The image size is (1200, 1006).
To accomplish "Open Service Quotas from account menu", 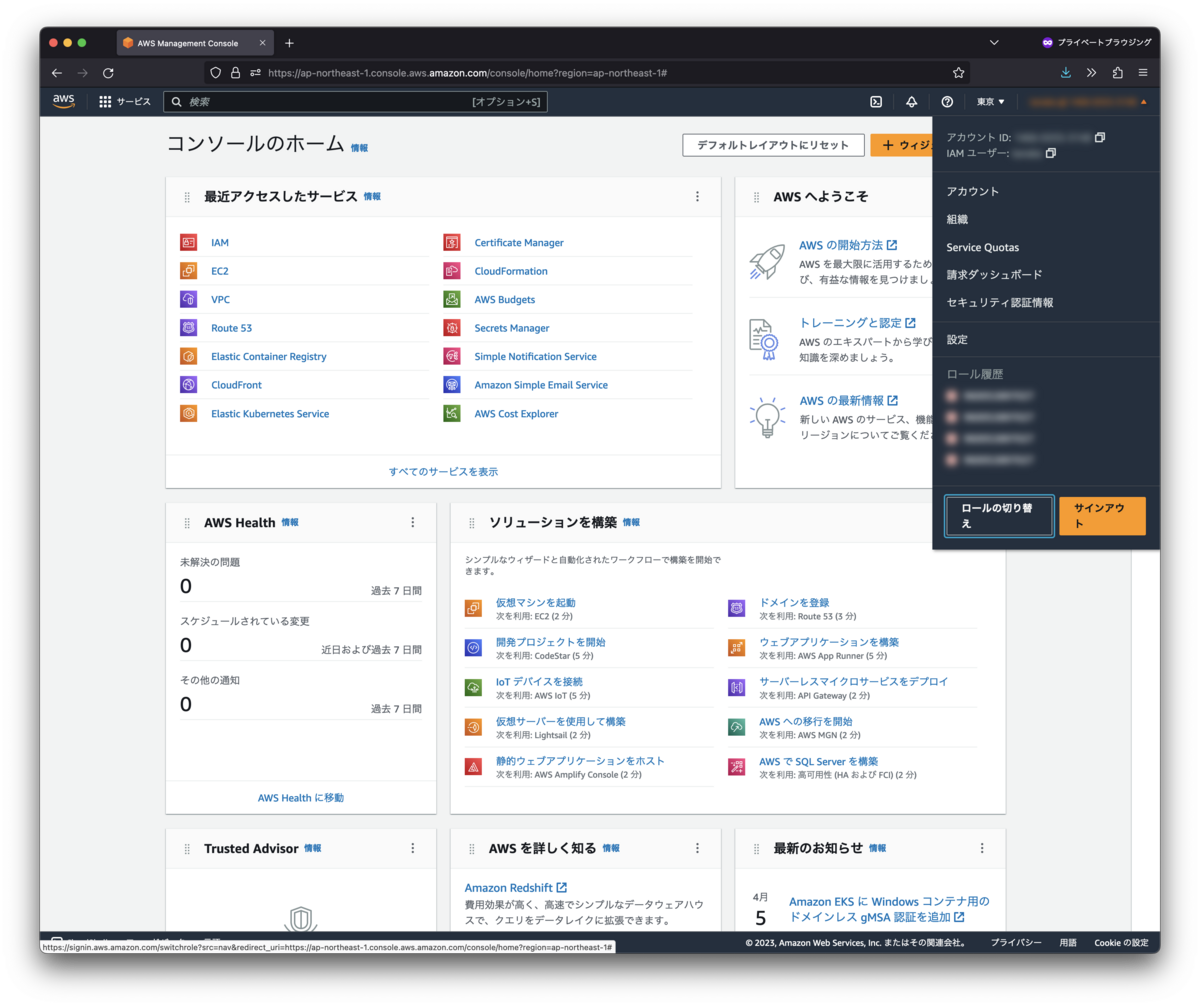I will [983, 247].
